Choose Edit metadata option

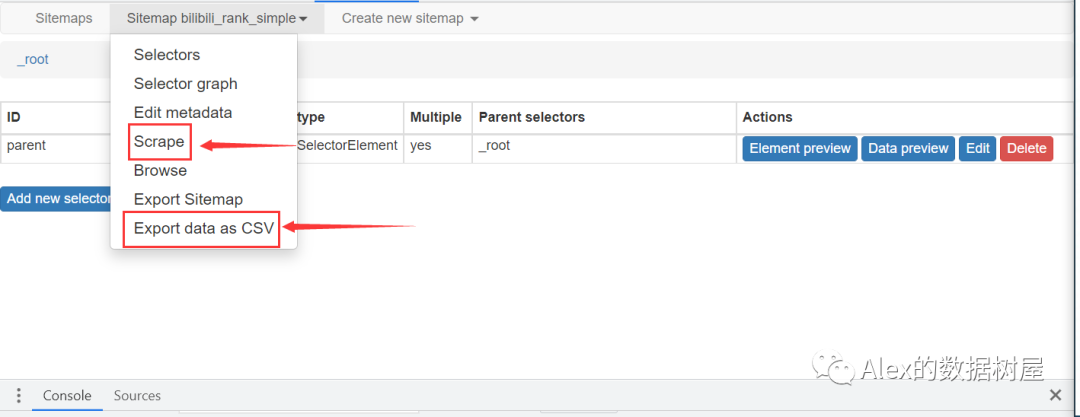pyautogui.click(x=183, y=113)
